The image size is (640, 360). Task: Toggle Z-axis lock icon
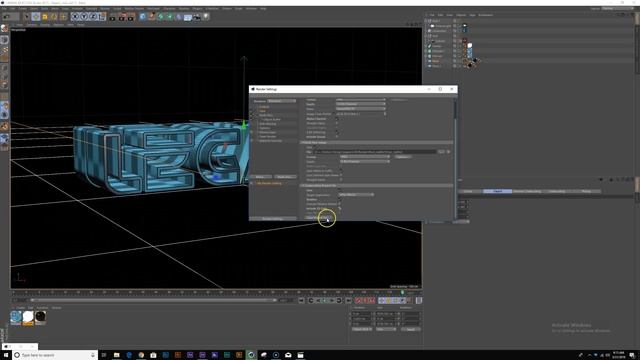point(93,17)
